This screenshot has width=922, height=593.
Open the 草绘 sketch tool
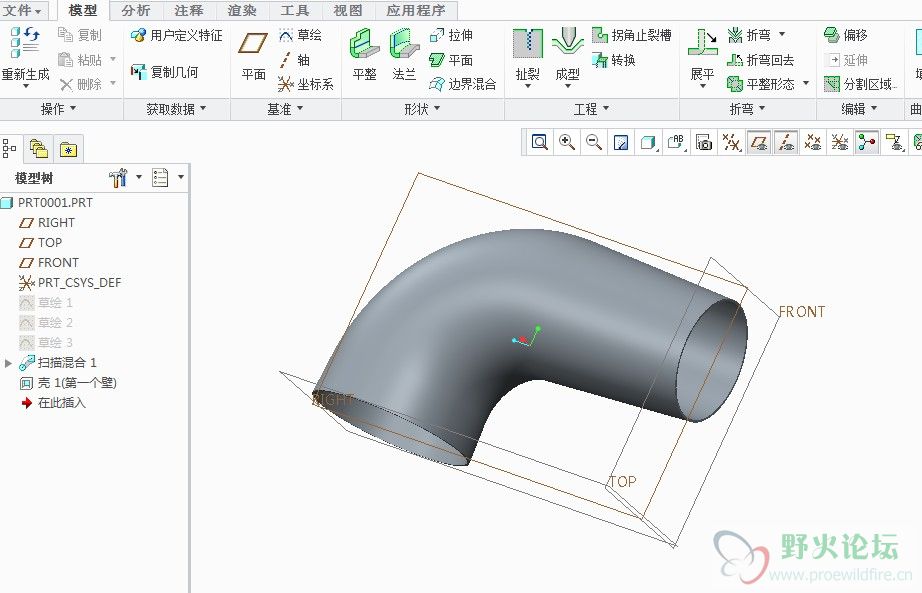(300, 35)
